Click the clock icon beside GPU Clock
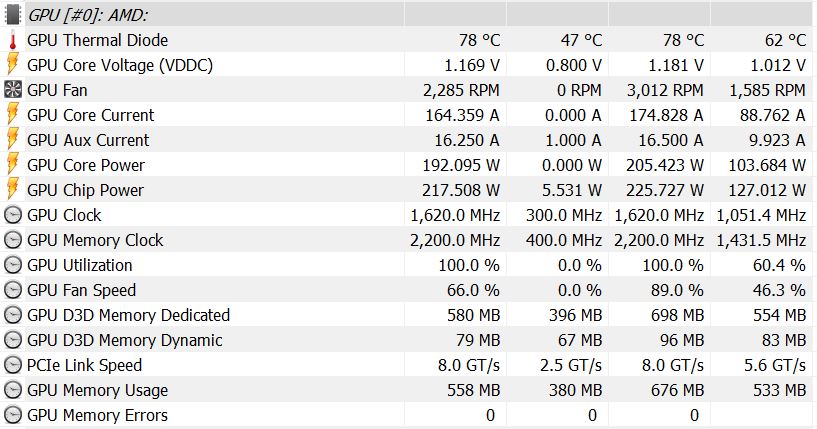 [13, 215]
